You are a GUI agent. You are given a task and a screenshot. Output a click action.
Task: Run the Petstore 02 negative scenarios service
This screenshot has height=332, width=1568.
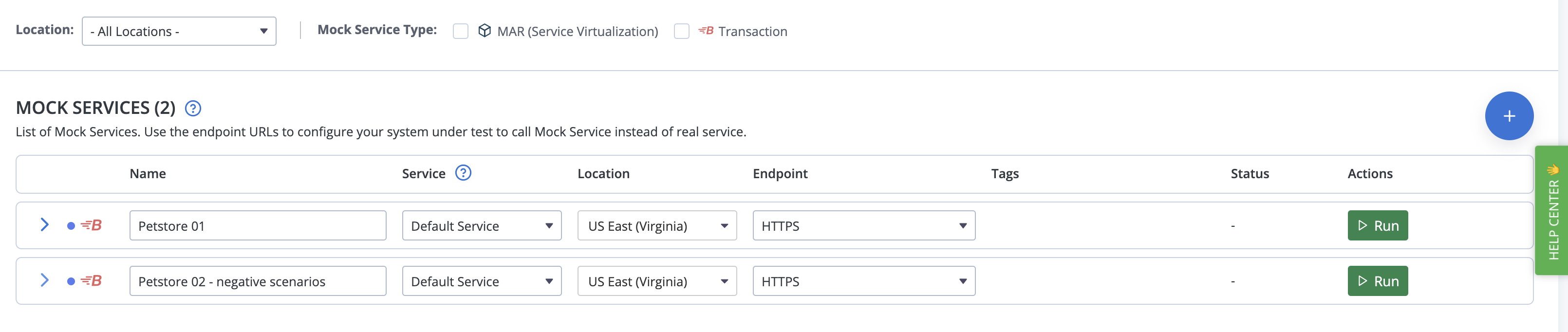pos(1378,281)
